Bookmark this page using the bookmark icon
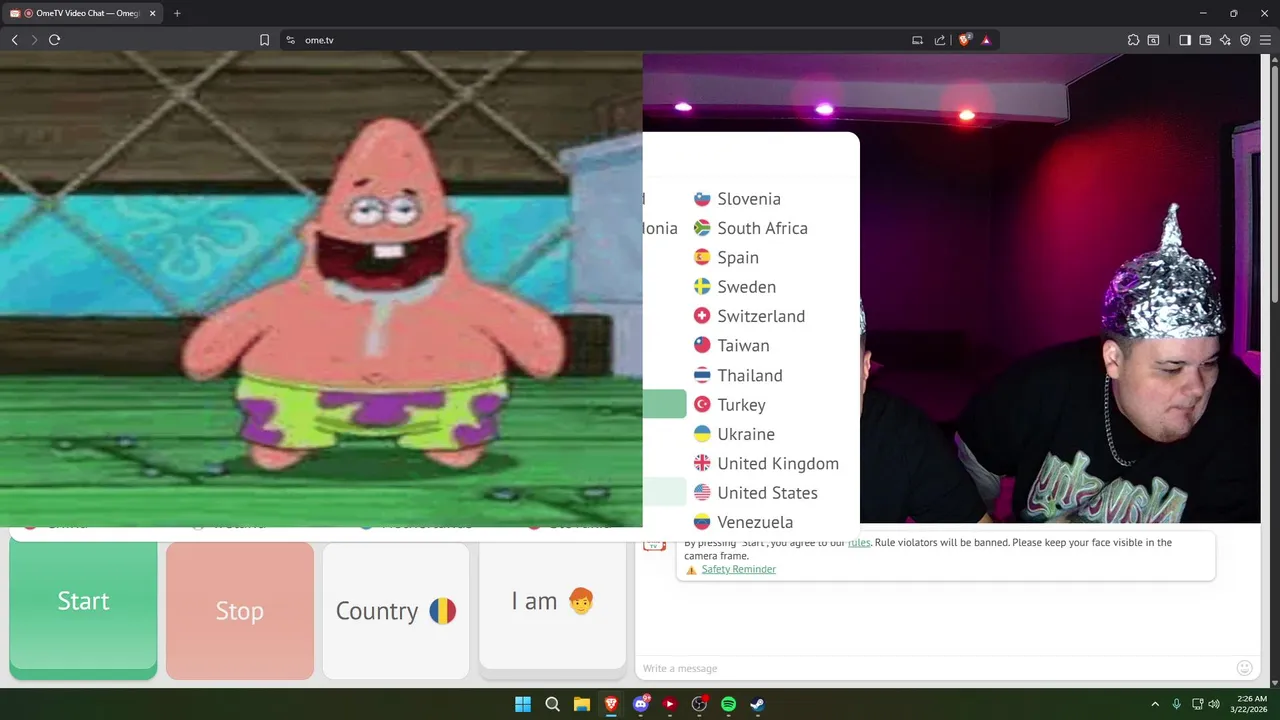Viewport: 1280px width, 720px height. (264, 40)
